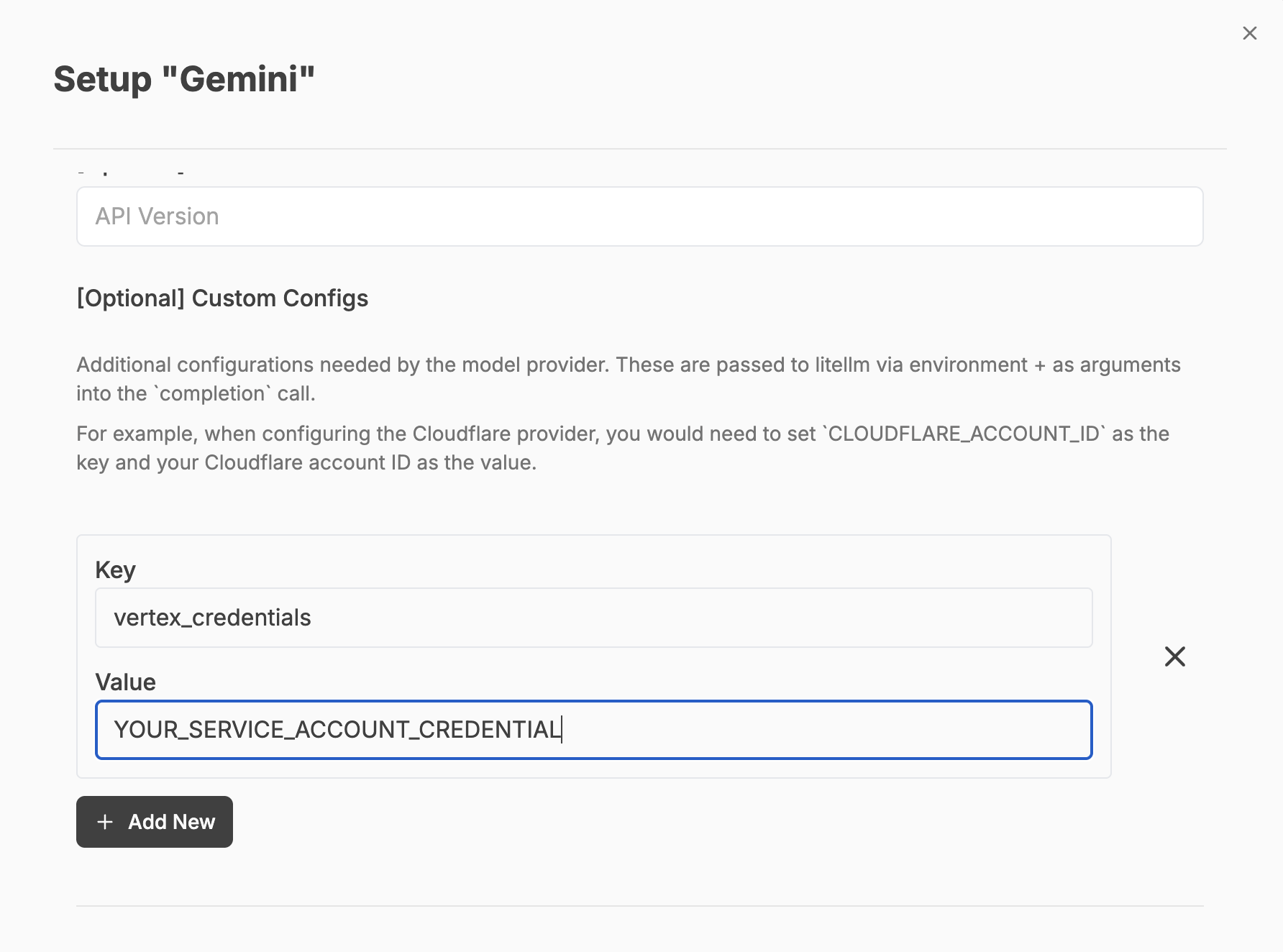Focus the API Version input field
Viewport: 1283px width, 952px height.
(x=639, y=216)
